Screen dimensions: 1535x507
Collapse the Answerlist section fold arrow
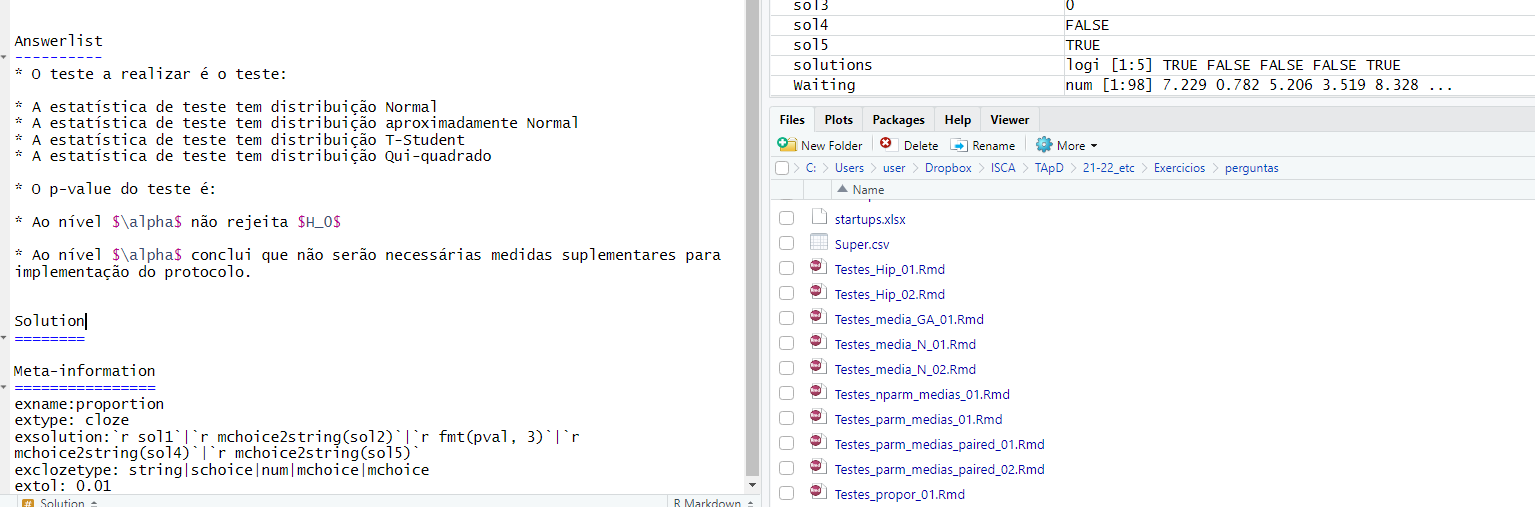tap(4, 58)
